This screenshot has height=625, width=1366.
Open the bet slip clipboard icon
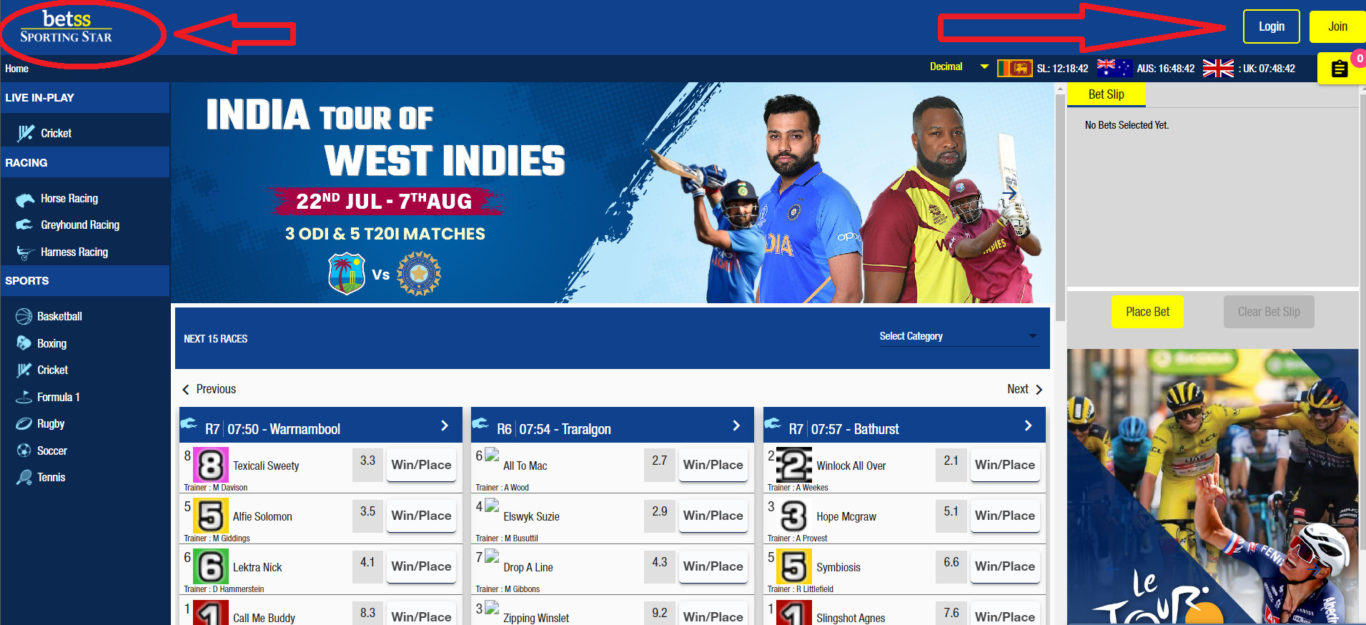coord(1340,69)
